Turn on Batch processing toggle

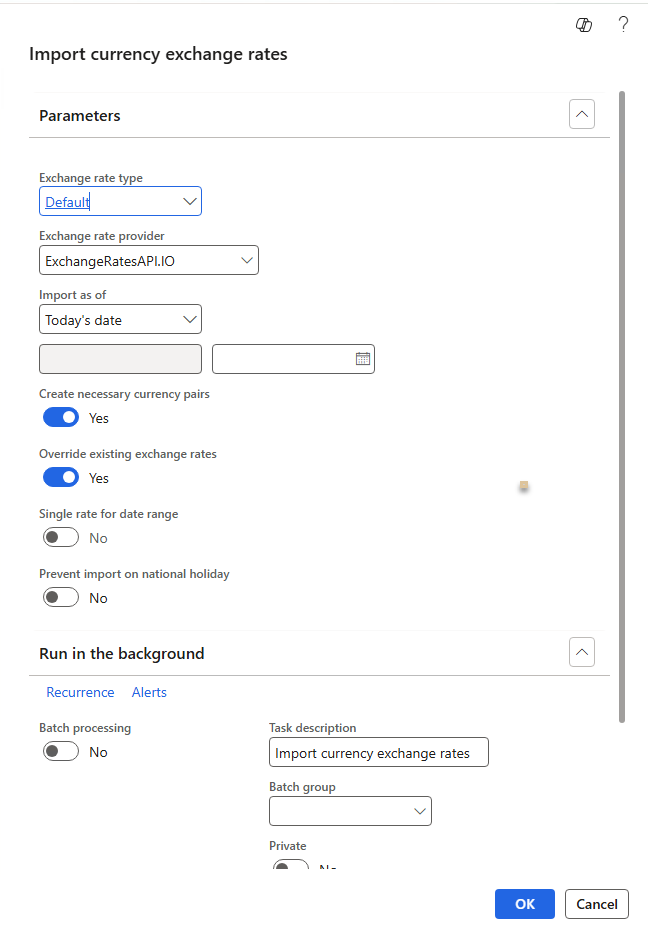pos(61,752)
